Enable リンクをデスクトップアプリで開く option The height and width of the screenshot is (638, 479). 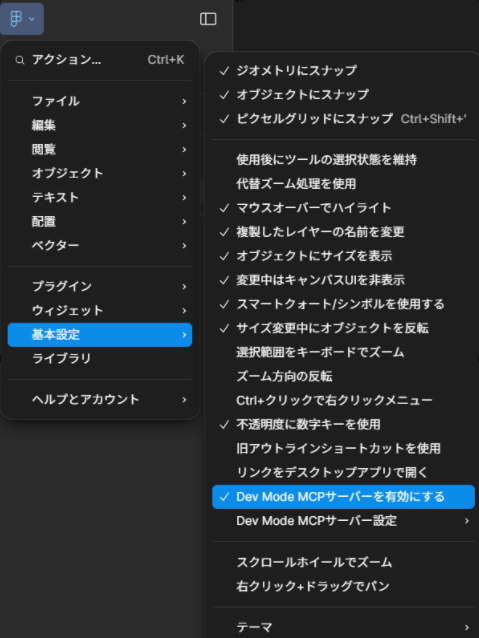click(x=343, y=472)
